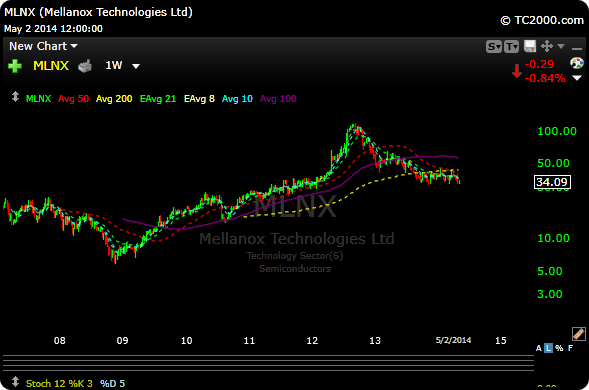589x390 pixels.
Task: Click the -0.29 net change value
Action: pos(539,64)
